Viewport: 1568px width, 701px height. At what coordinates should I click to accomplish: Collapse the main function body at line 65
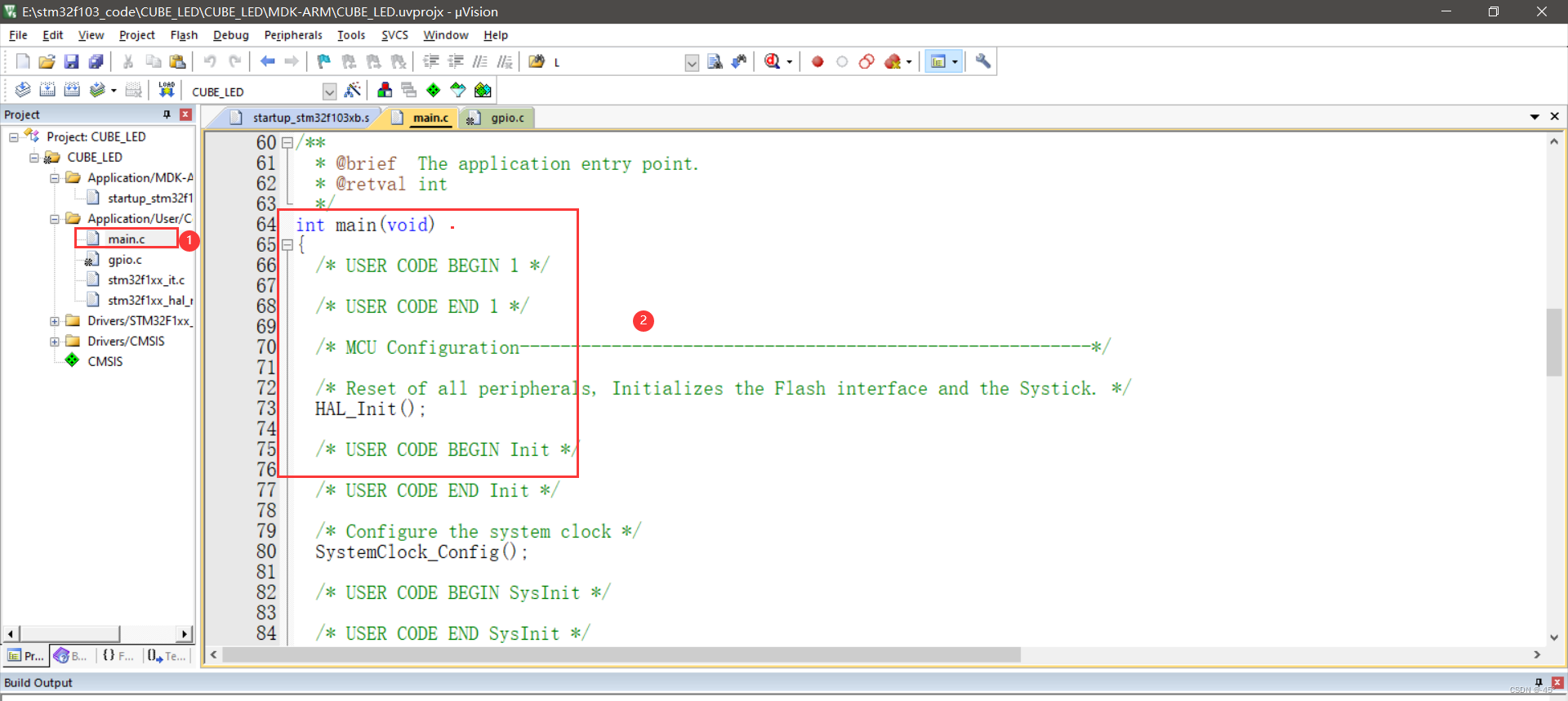287,245
